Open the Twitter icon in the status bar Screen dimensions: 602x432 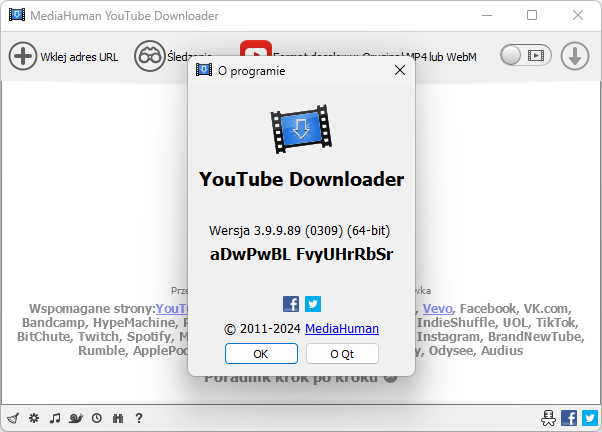tap(590, 418)
